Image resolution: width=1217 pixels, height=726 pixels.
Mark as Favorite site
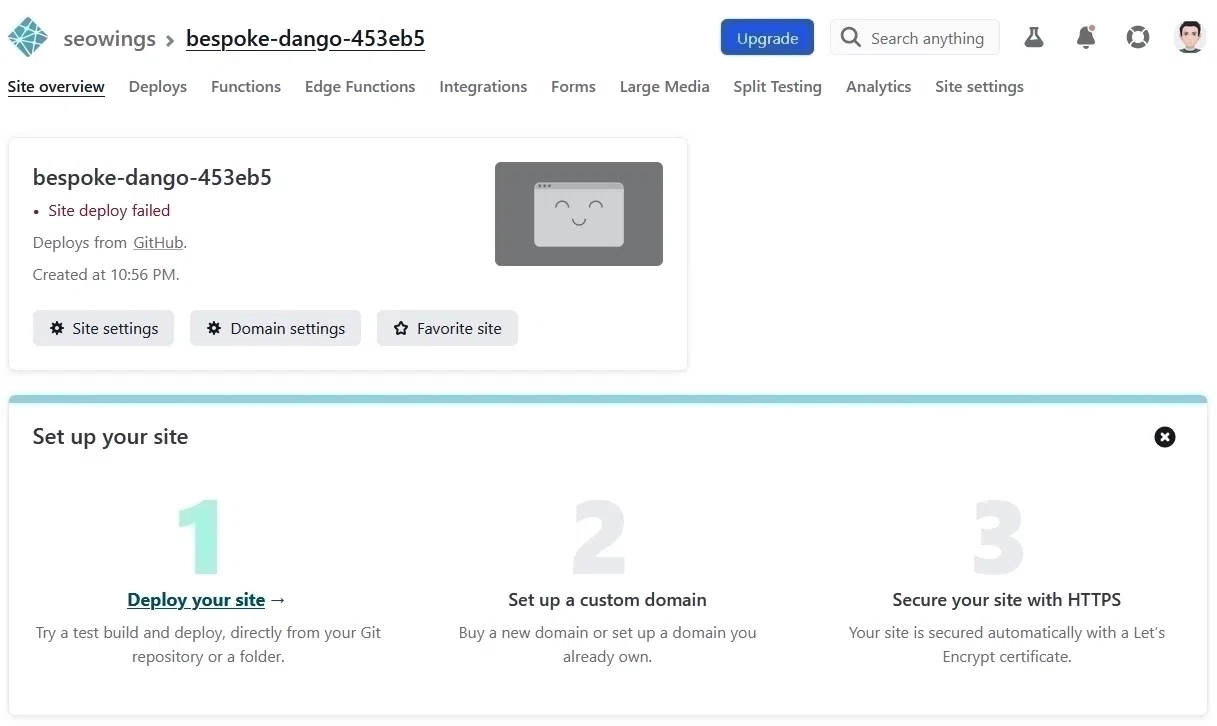point(447,328)
